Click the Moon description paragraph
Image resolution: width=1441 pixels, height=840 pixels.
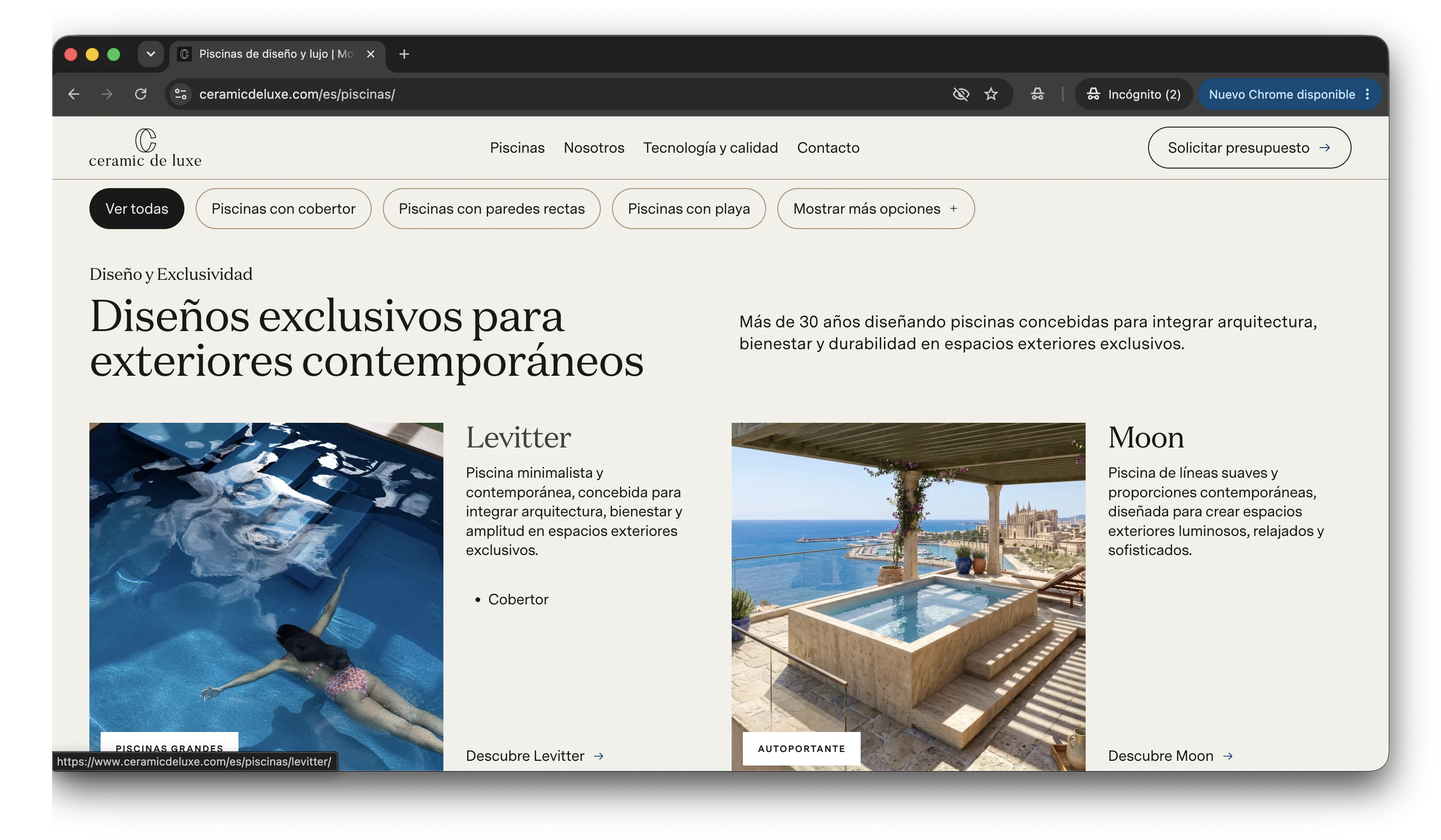(x=1216, y=511)
